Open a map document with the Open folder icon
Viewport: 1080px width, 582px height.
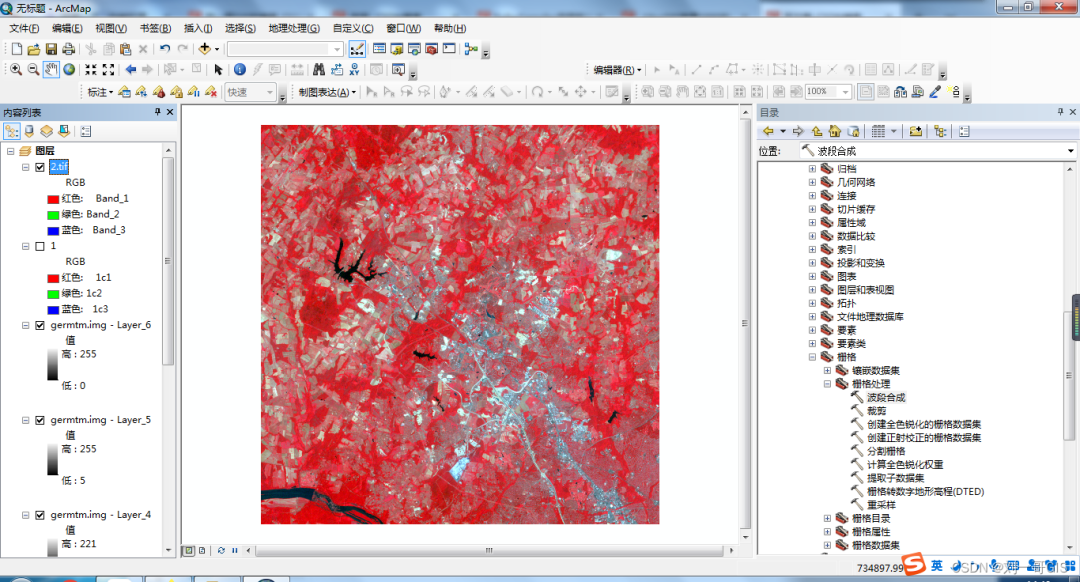click(x=34, y=49)
